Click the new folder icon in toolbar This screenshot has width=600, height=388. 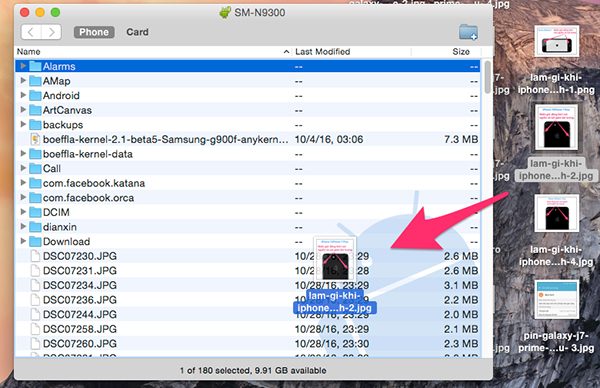tap(468, 32)
